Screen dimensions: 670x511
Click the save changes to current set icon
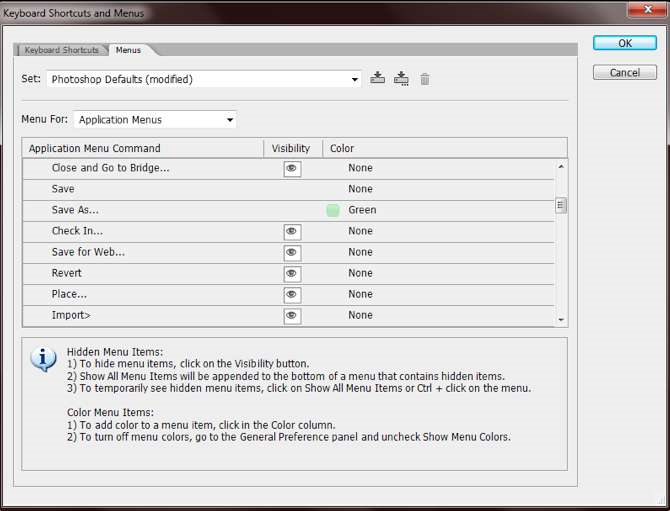pos(377,78)
